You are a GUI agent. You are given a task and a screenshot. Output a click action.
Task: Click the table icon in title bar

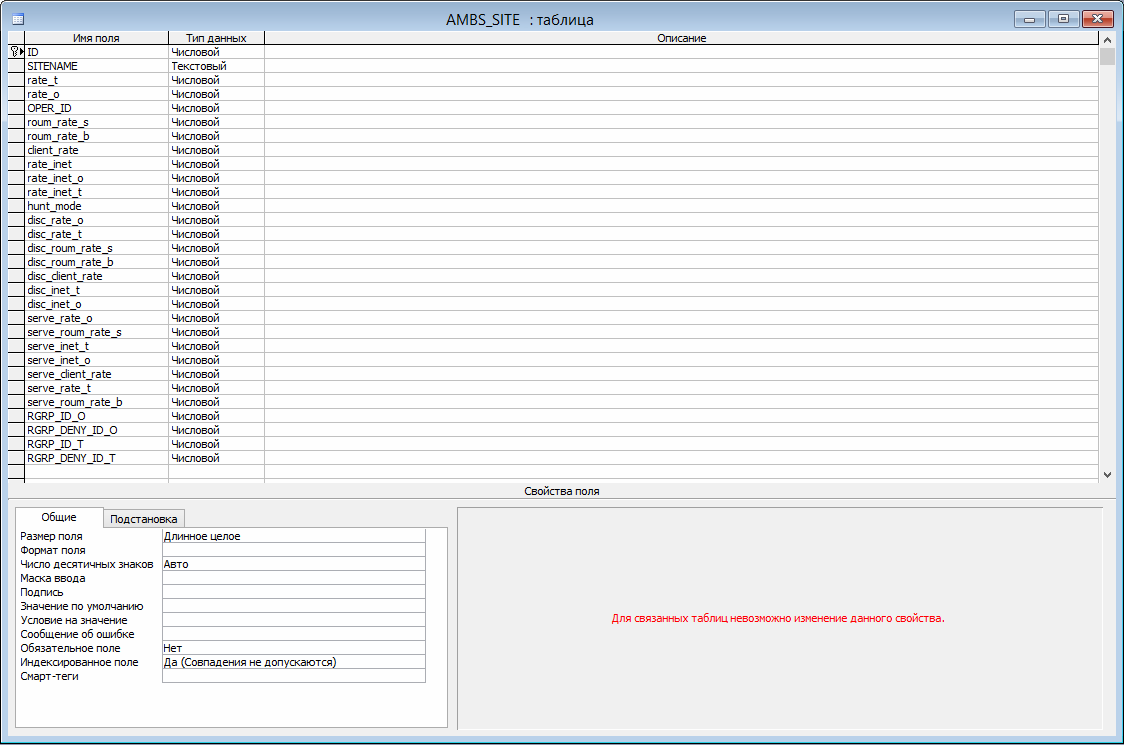pyautogui.click(x=17, y=19)
